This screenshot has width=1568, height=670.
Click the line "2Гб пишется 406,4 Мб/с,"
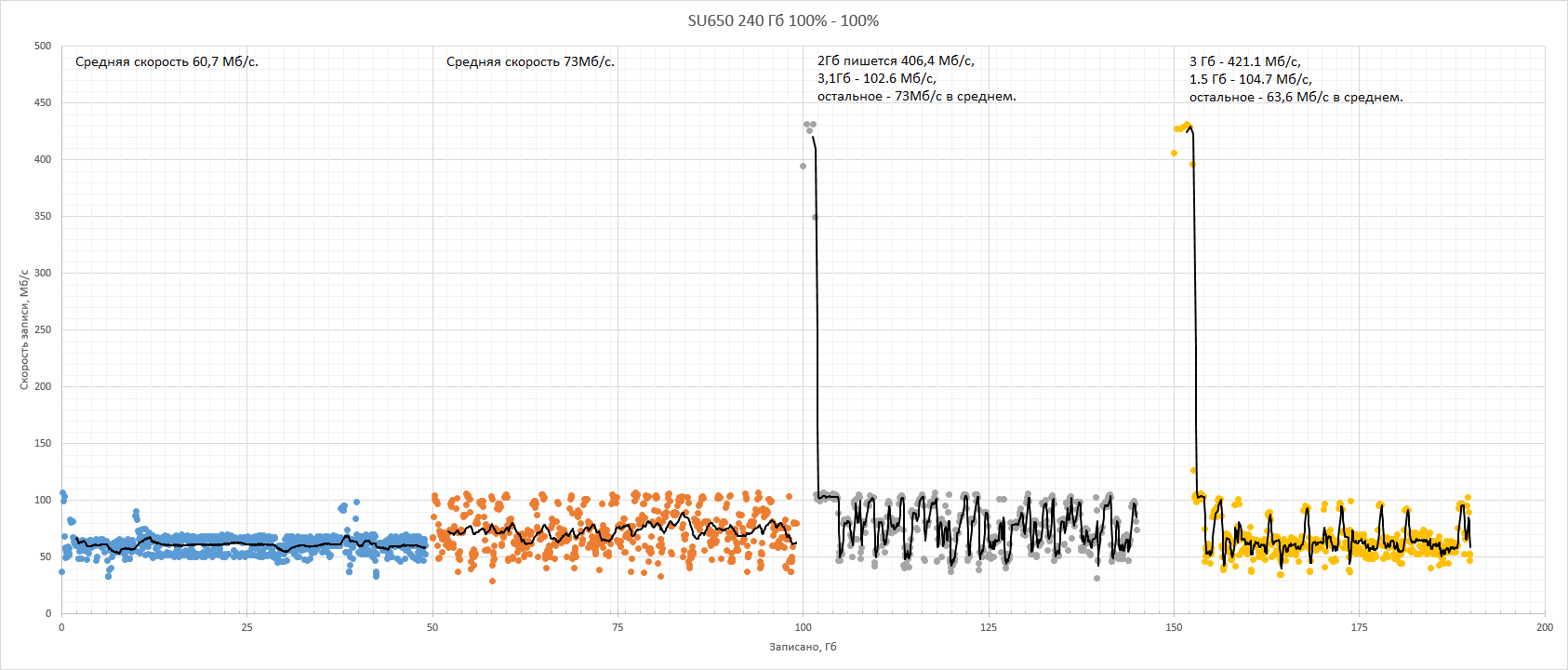(x=896, y=60)
